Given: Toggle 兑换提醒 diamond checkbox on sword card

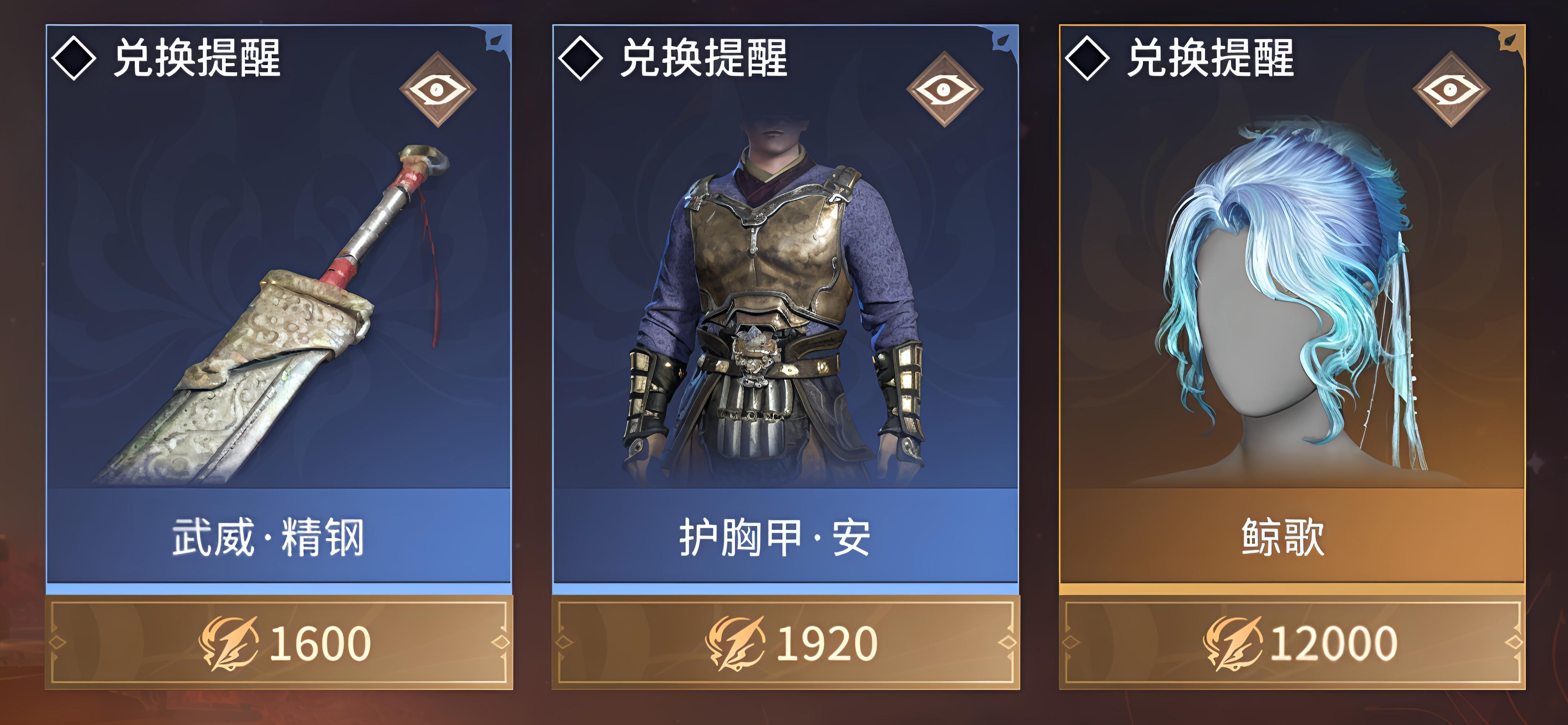Looking at the screenshot, I should point(73,58).
